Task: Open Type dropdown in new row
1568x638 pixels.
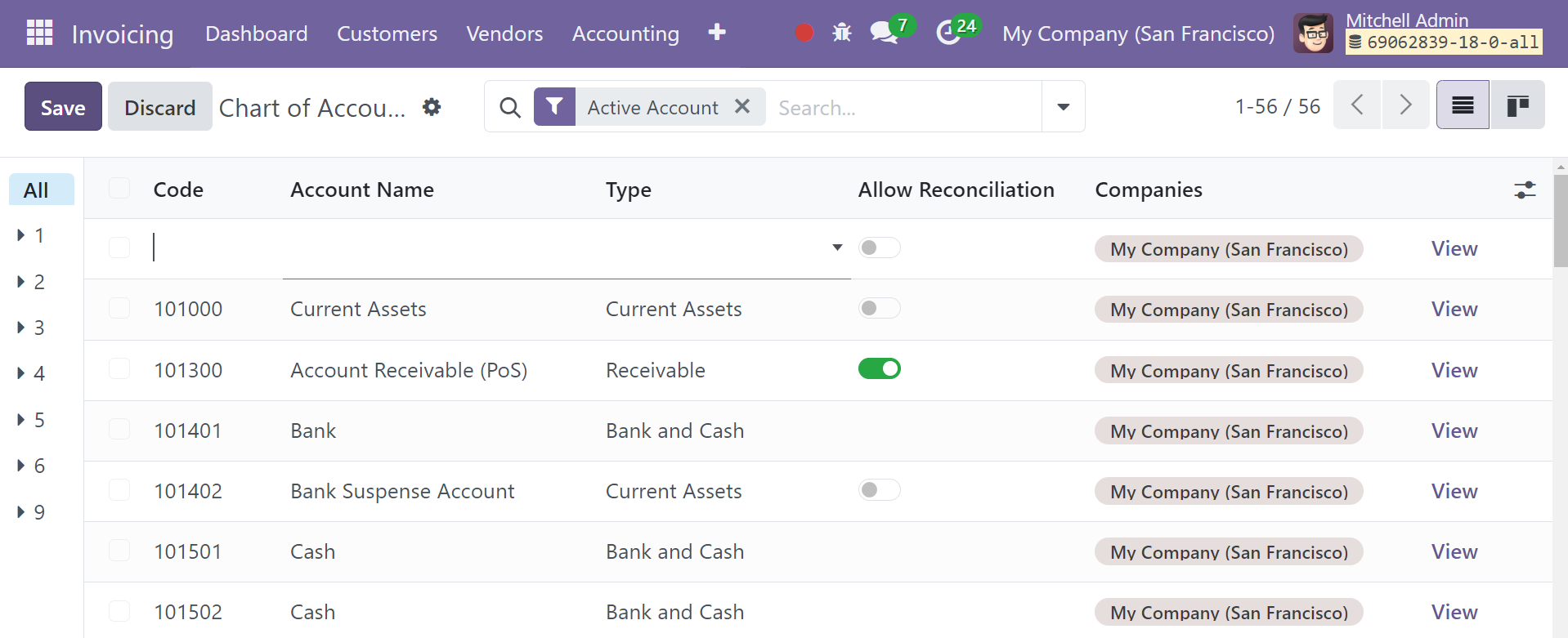Action: coord(837,248)
